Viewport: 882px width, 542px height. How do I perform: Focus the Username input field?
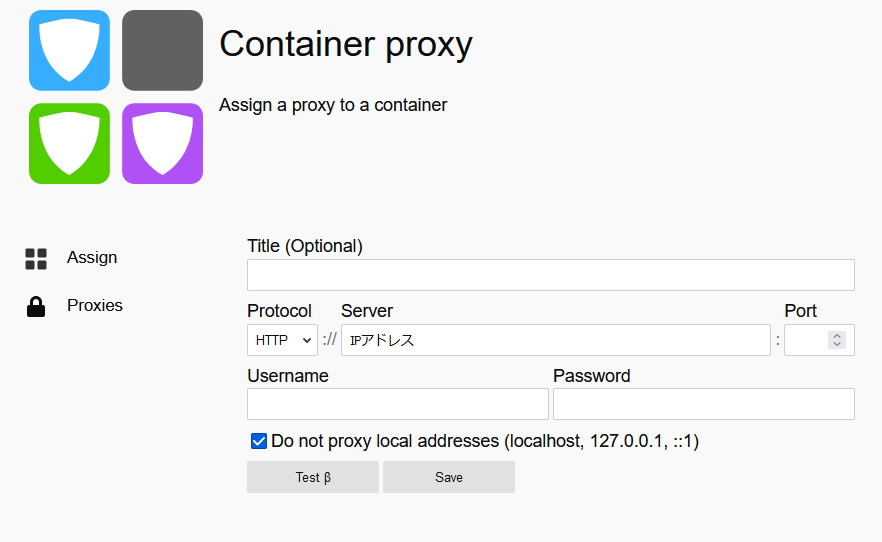pos(398,404)
